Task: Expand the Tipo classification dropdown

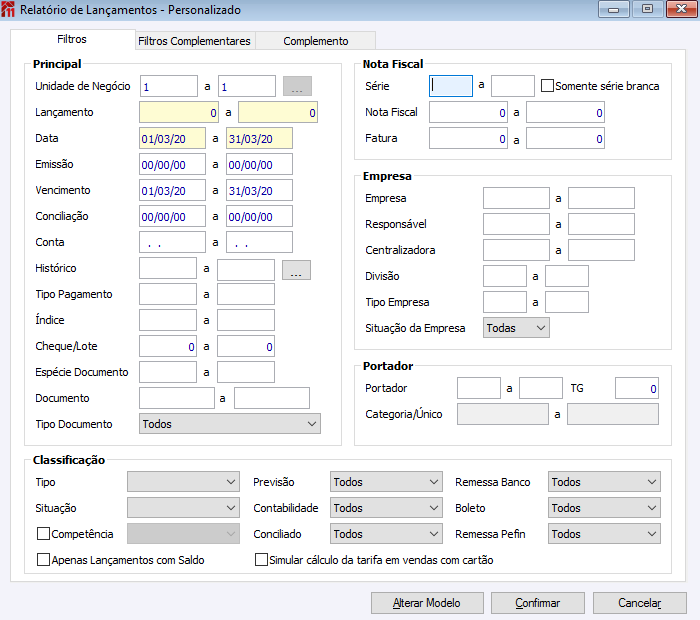Action: [183, 482]
